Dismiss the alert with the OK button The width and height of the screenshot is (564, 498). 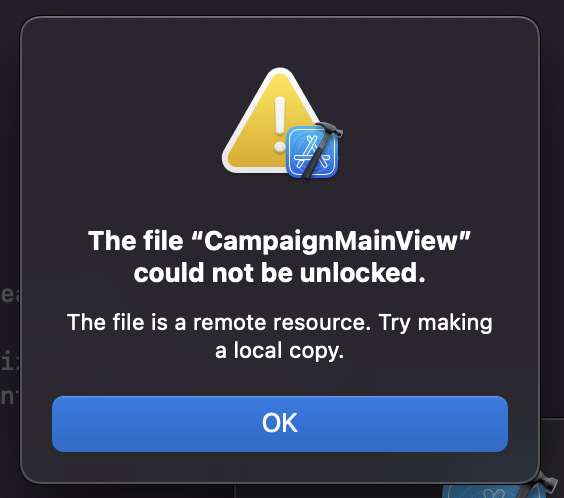(280, 424)
